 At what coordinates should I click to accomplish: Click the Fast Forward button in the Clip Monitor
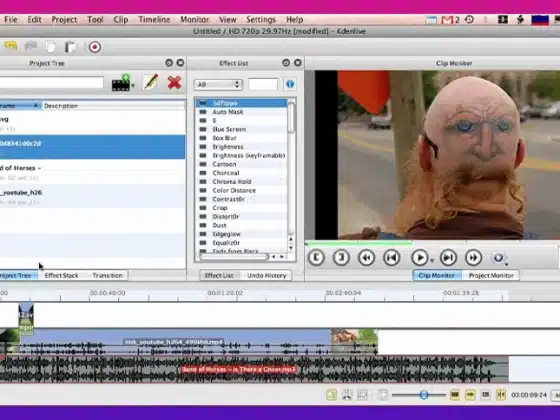(474, 258)
